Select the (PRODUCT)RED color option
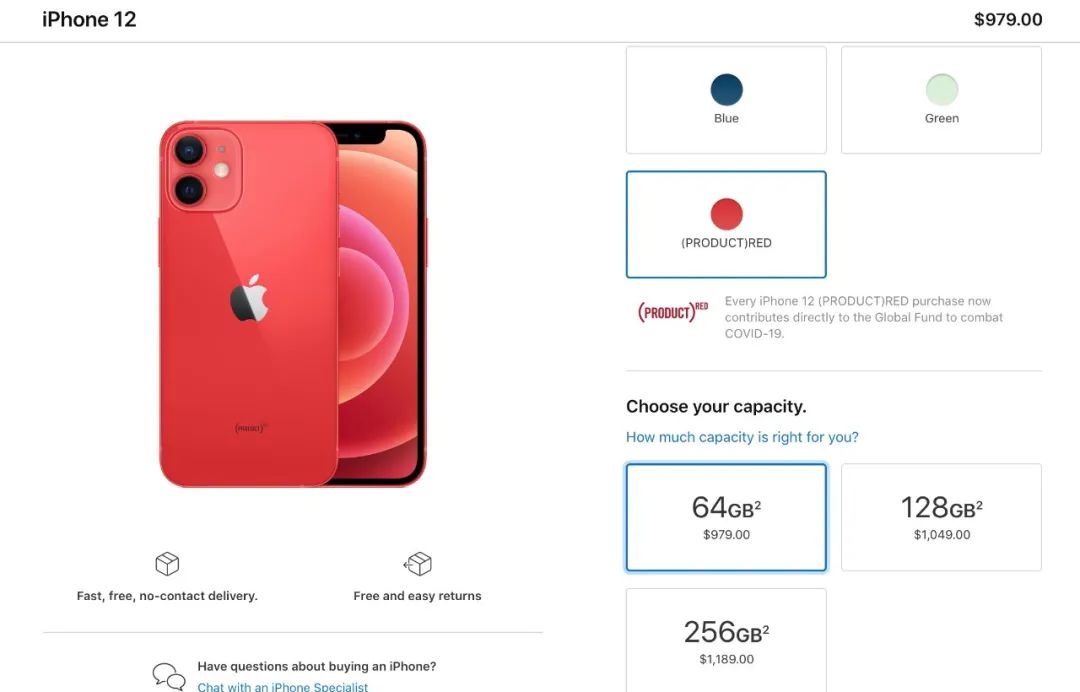1080x692 pixels. 726,224
